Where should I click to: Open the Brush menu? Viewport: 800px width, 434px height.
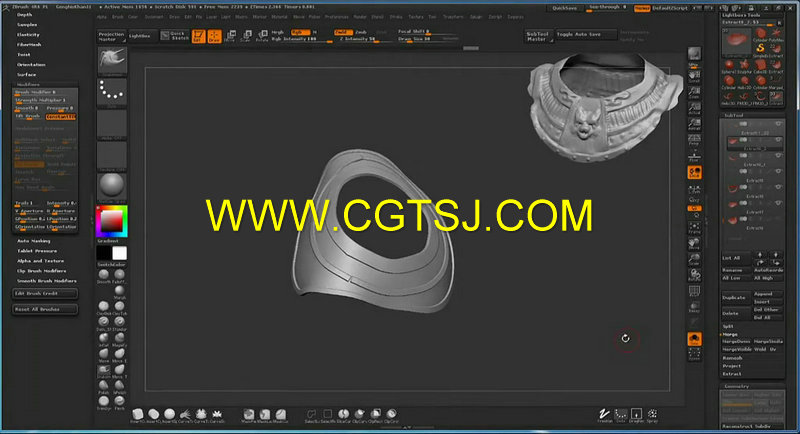(x=118, y=17)
